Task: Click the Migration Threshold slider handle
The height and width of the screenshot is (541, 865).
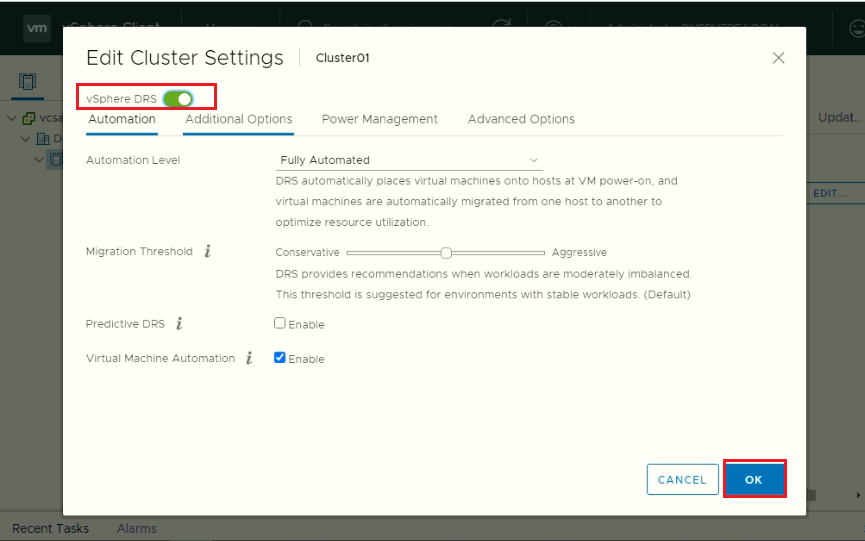Action: click(x=446, y=253)
